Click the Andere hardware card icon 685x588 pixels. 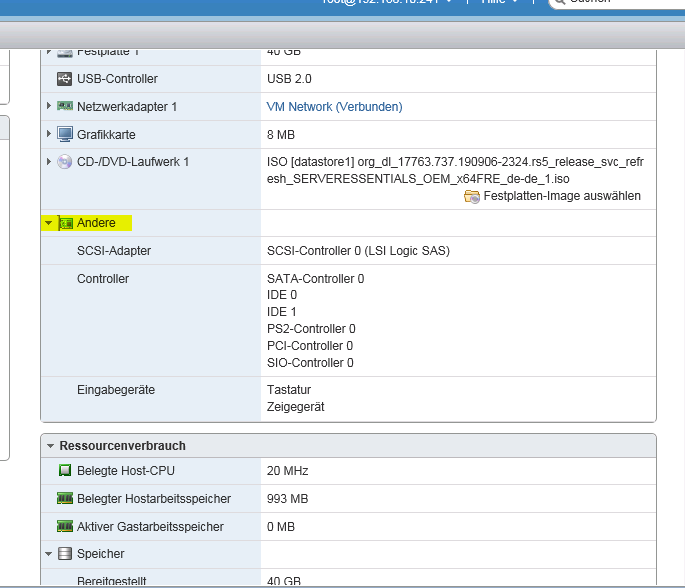point(66,223)
